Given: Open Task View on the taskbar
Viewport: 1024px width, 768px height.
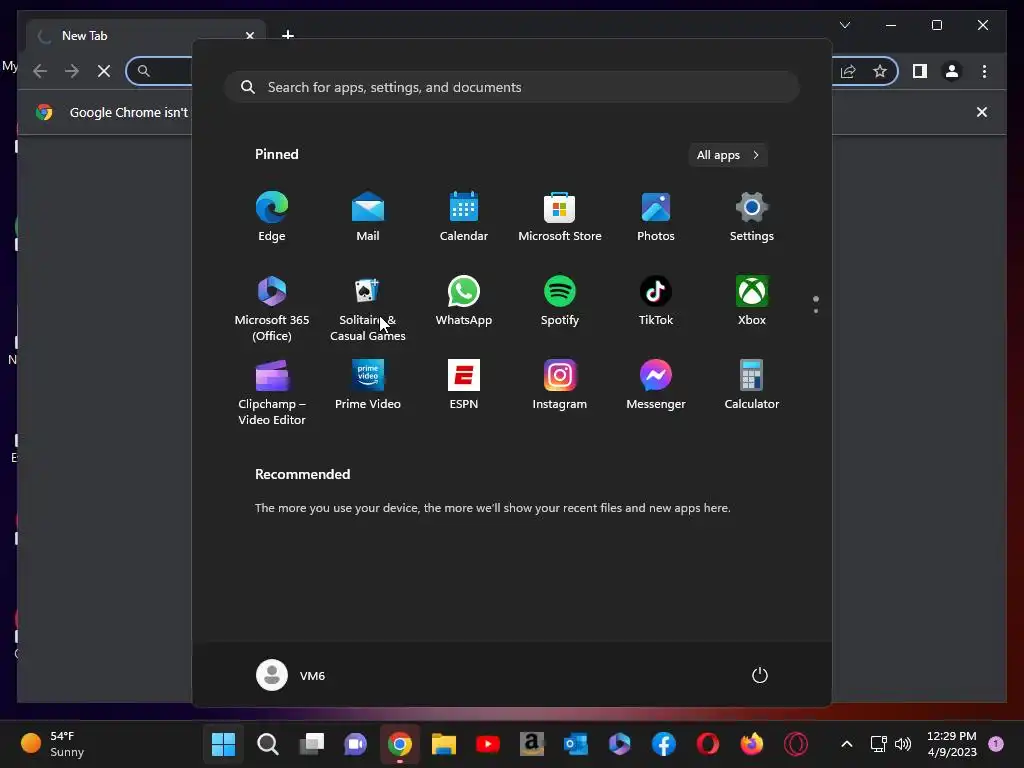Looking at the screenshot, I should click(x=312, y=743).
